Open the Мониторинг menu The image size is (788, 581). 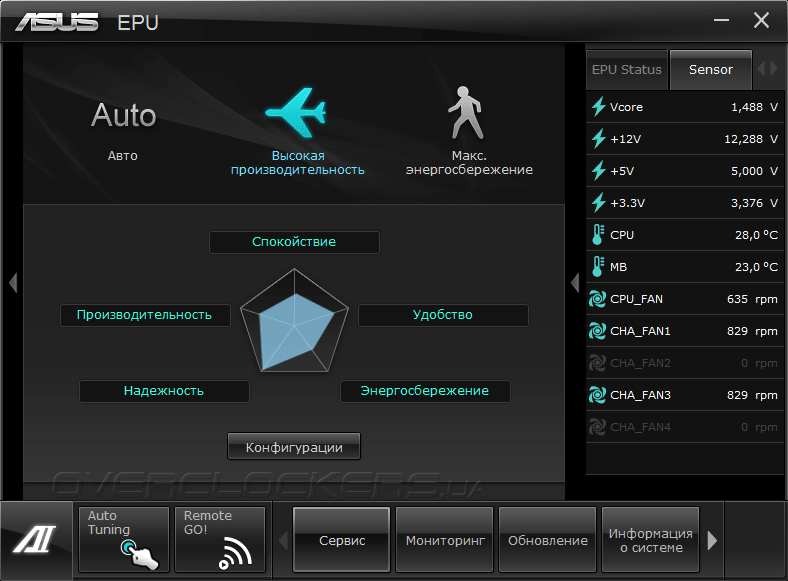pos(445,539)
